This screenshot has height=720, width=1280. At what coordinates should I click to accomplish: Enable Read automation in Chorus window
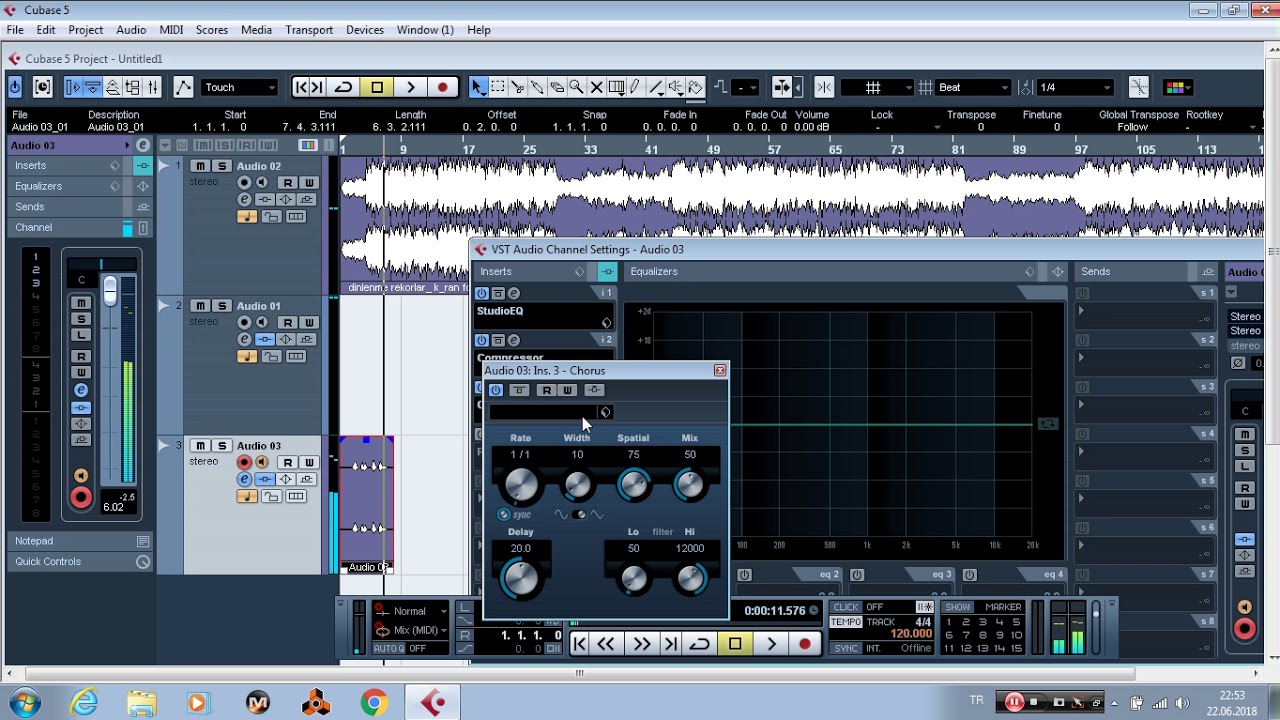pos(546,390)
